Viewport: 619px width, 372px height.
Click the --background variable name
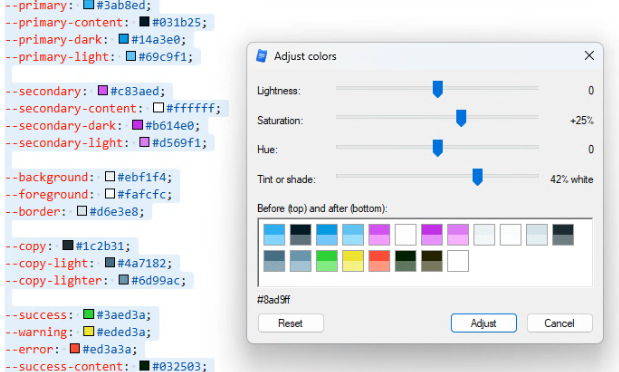[47, 177]
